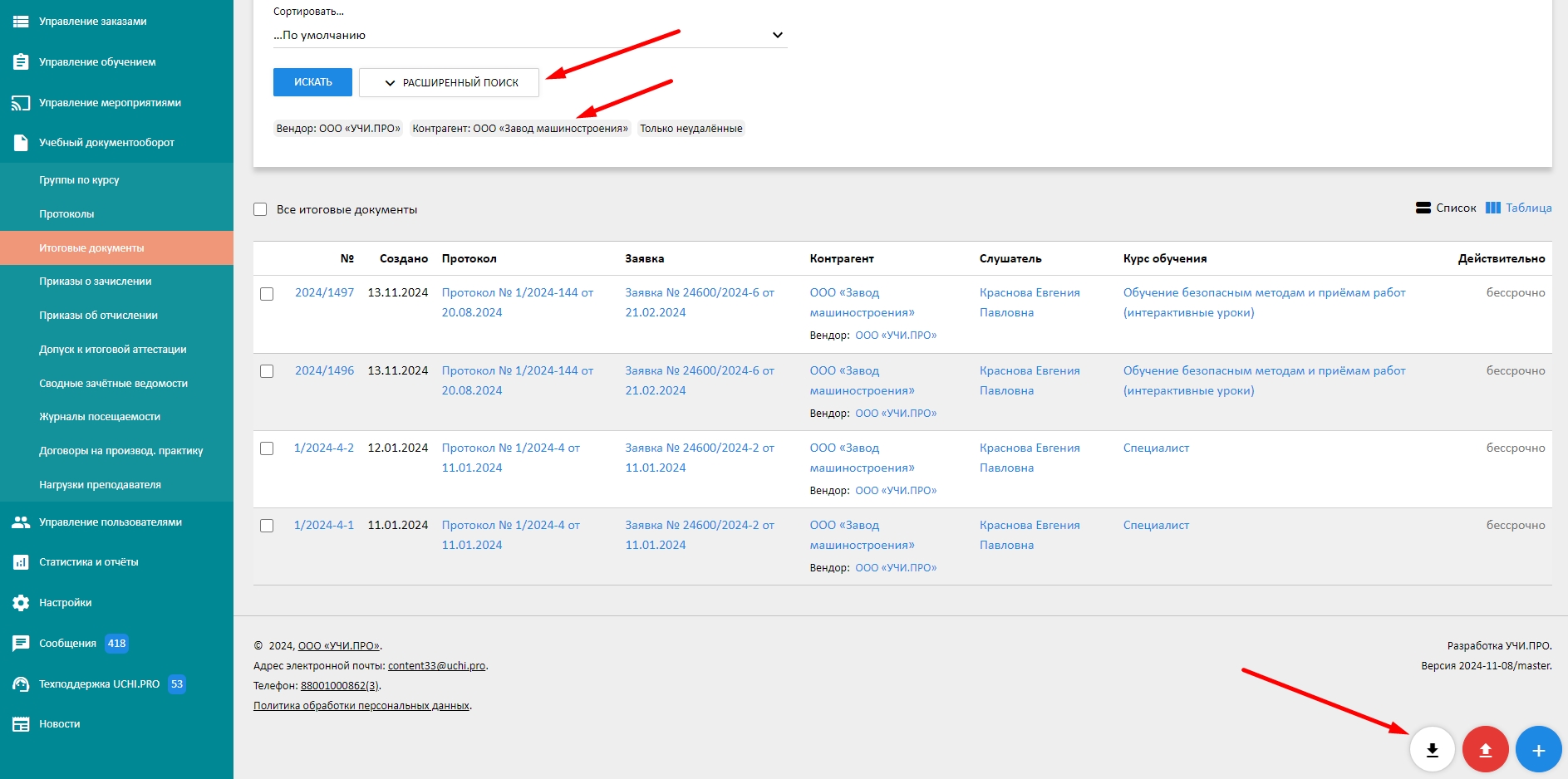
Task: Switch to table view icon
Action: click(x=1493, y=208)
